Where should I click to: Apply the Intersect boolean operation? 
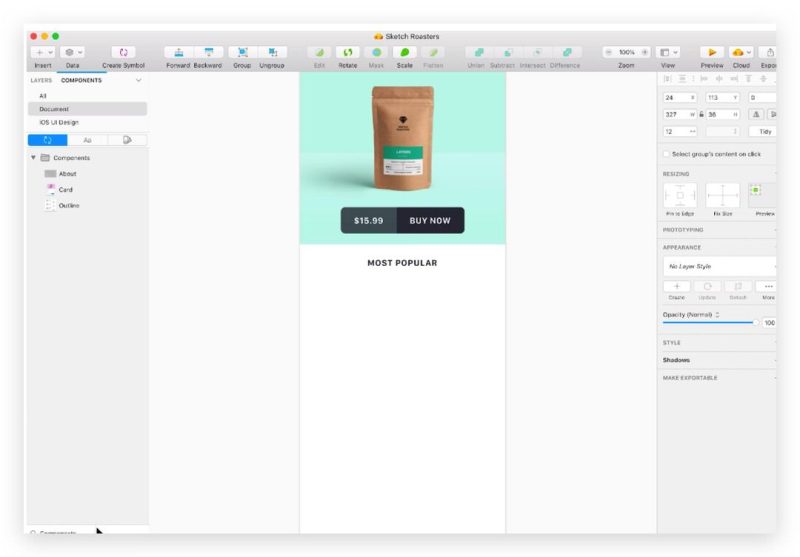[x=537, y=53]
